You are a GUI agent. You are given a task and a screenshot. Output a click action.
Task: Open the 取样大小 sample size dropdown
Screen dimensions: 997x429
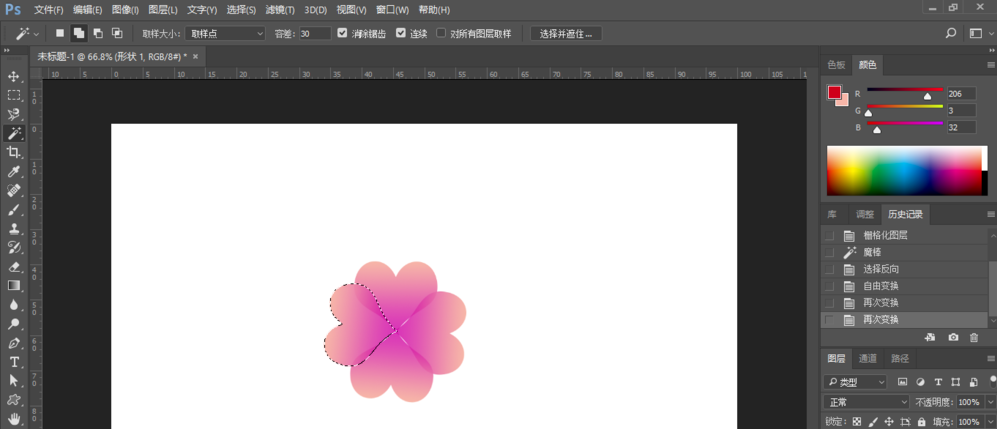[x=227, y=33]
